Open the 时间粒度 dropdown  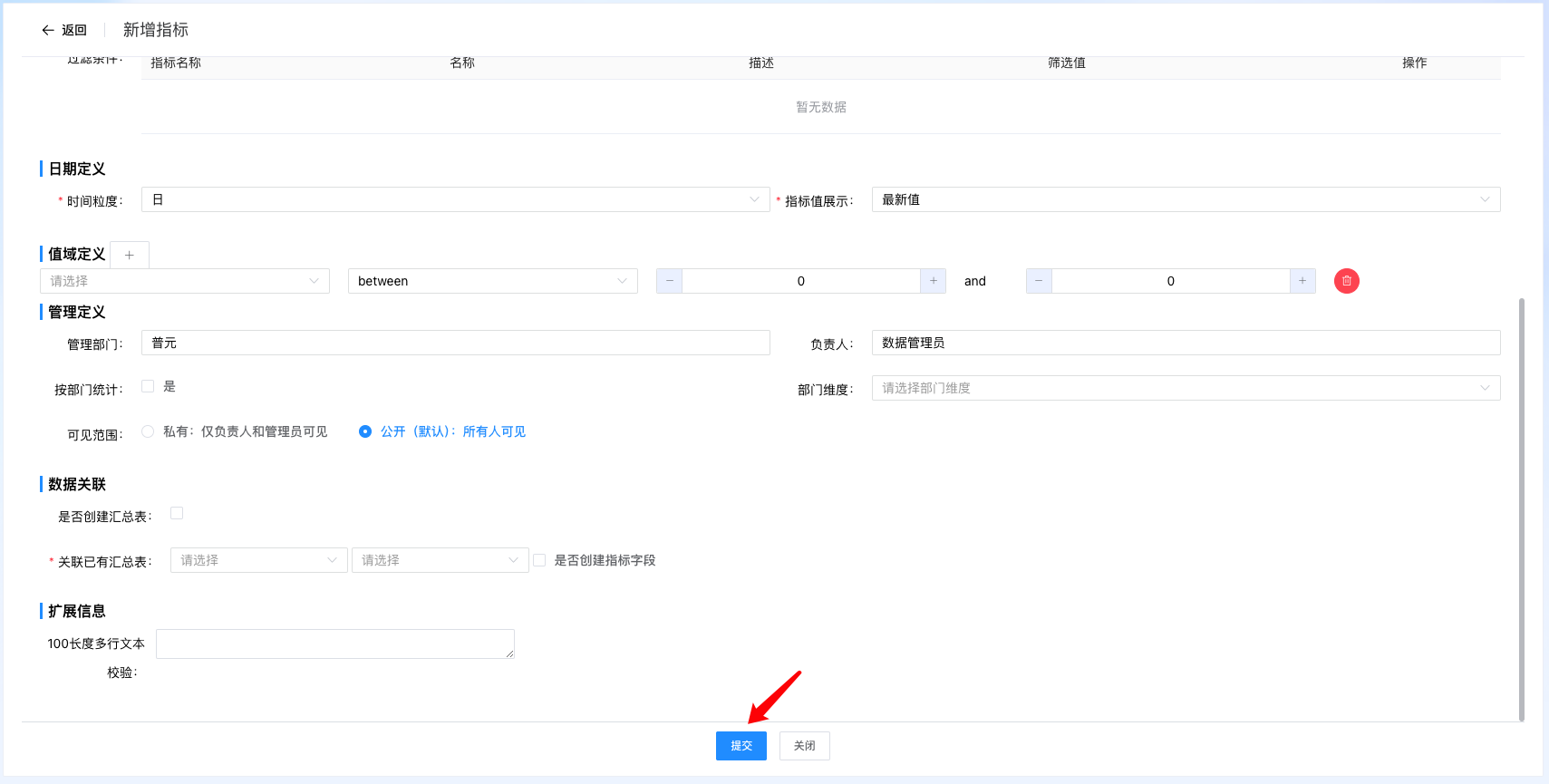(455, 199)
